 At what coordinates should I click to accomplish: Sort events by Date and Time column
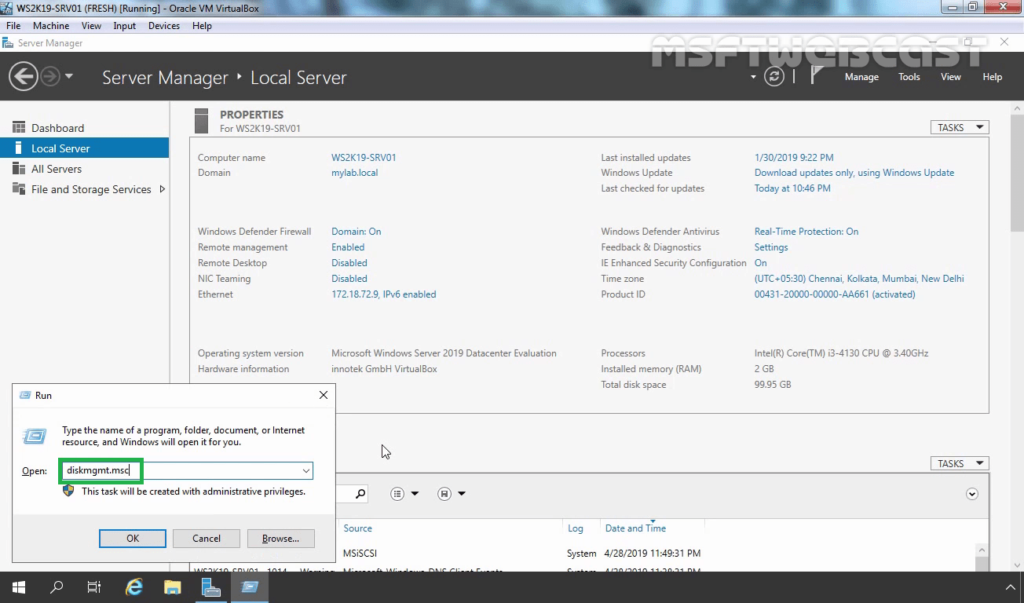pos(635,528)
